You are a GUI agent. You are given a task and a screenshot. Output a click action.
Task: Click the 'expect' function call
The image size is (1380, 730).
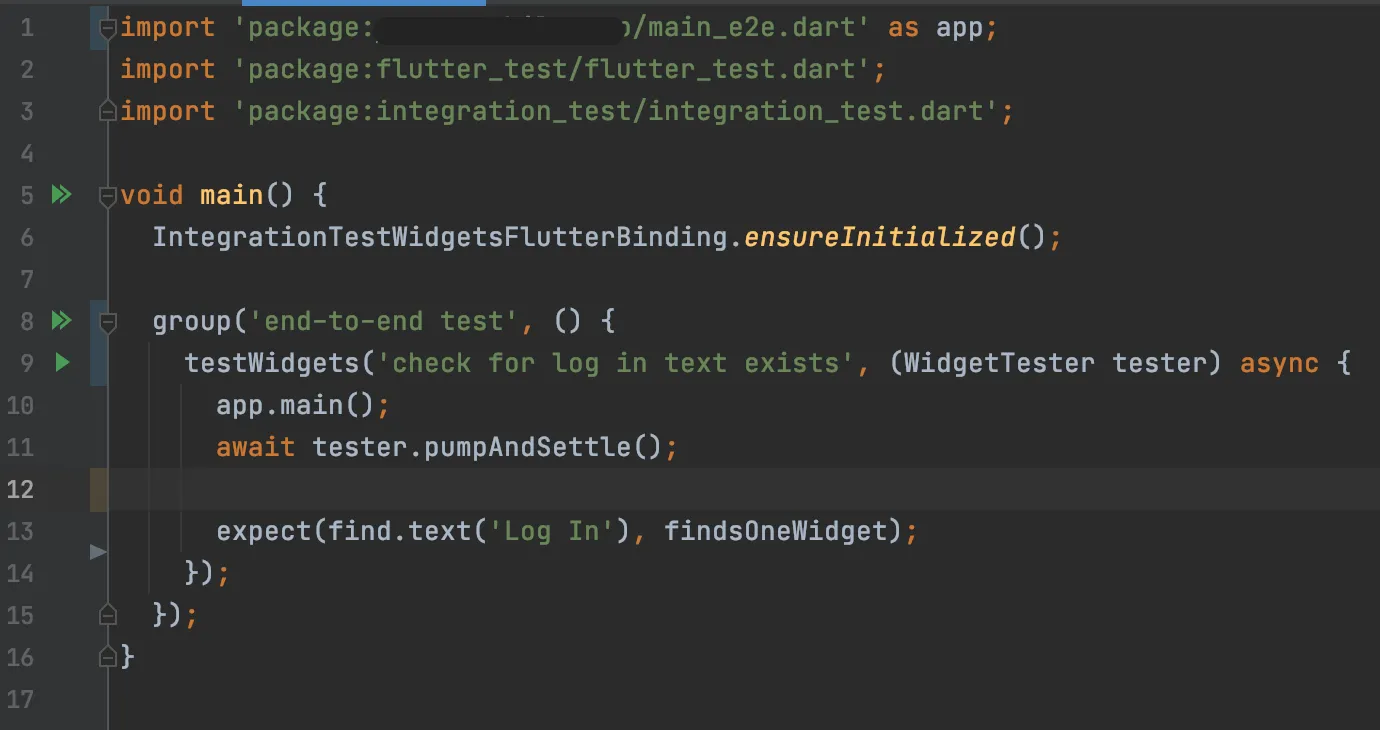click(x=264, y=531)
